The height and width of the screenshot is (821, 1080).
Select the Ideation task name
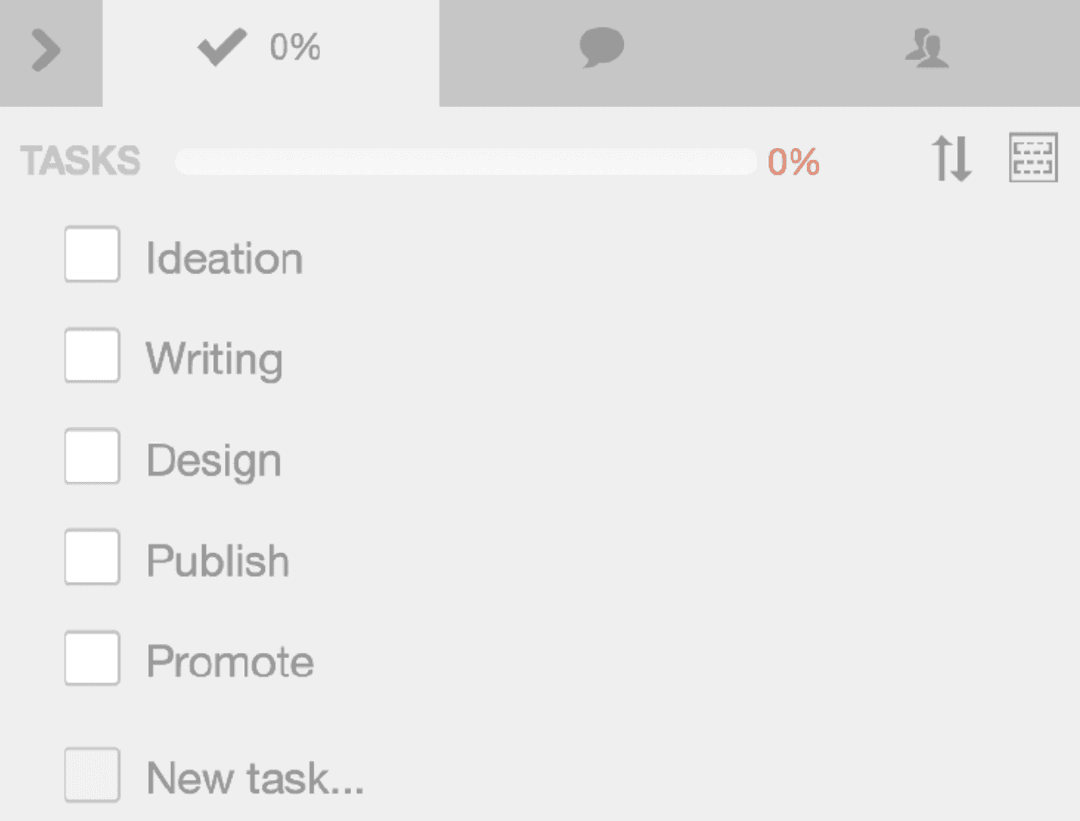[224, 259]
